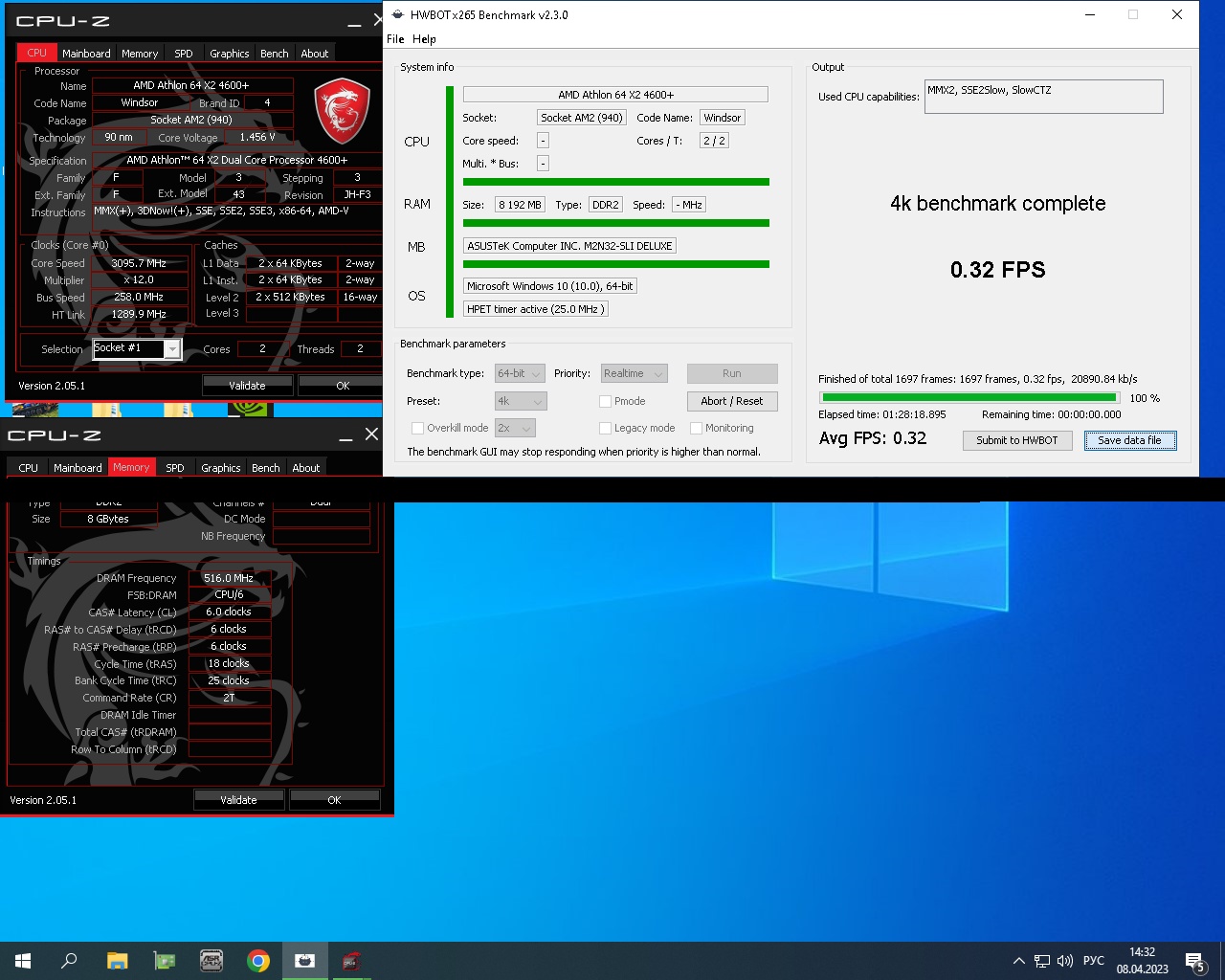Enable the Legacy mode checkbox
The width and height of the screenshot is (1225, 980).
pyautogui.click(x=605, y=428)
